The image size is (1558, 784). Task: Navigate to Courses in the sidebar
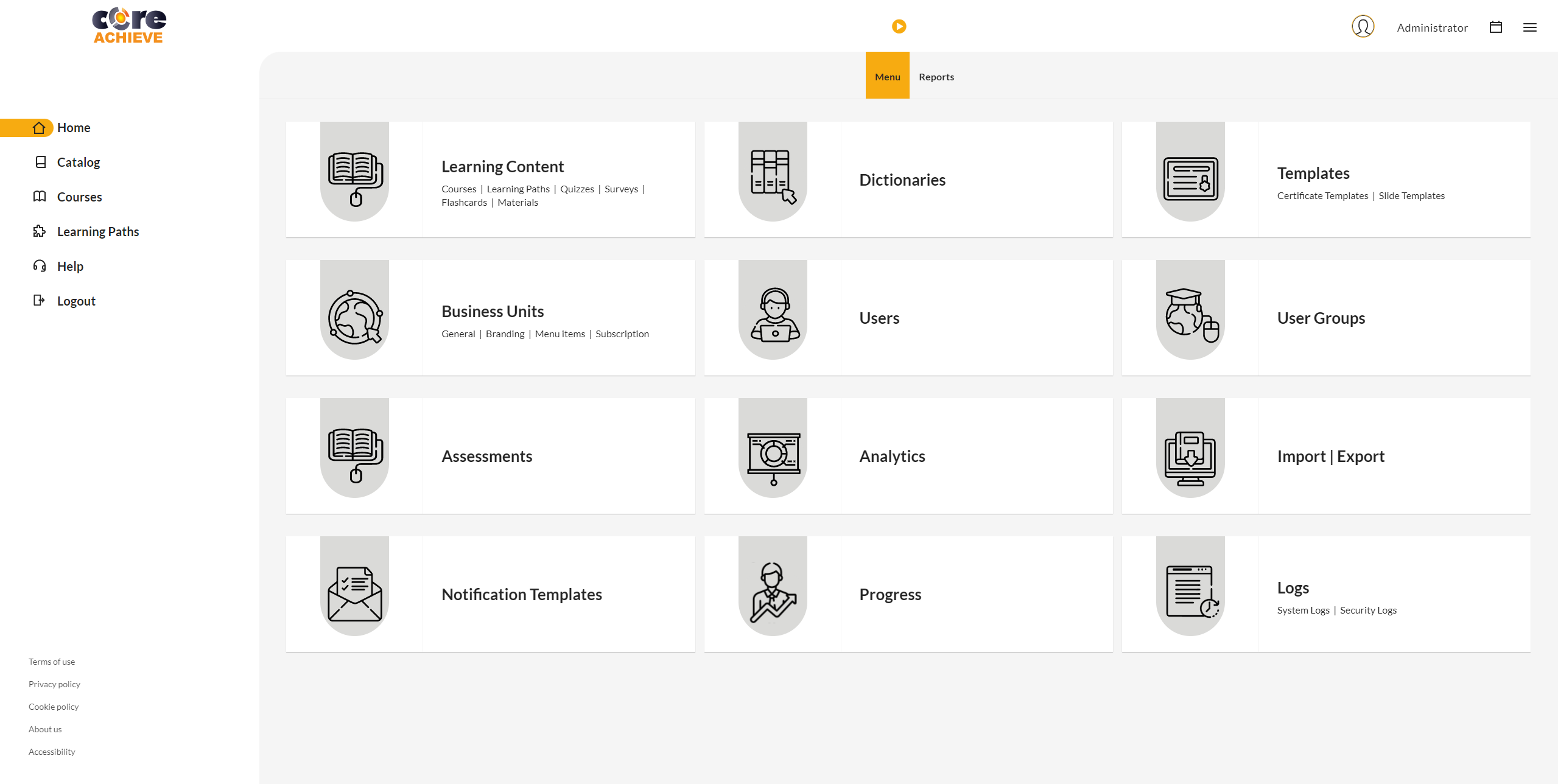tap(80, 196)
